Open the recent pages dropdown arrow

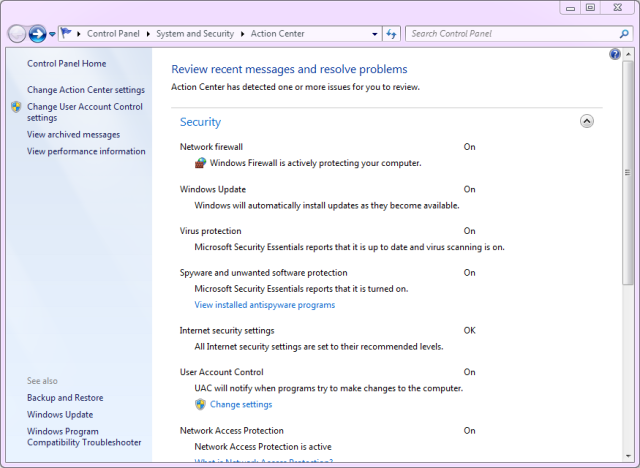(x=52, y=34)
